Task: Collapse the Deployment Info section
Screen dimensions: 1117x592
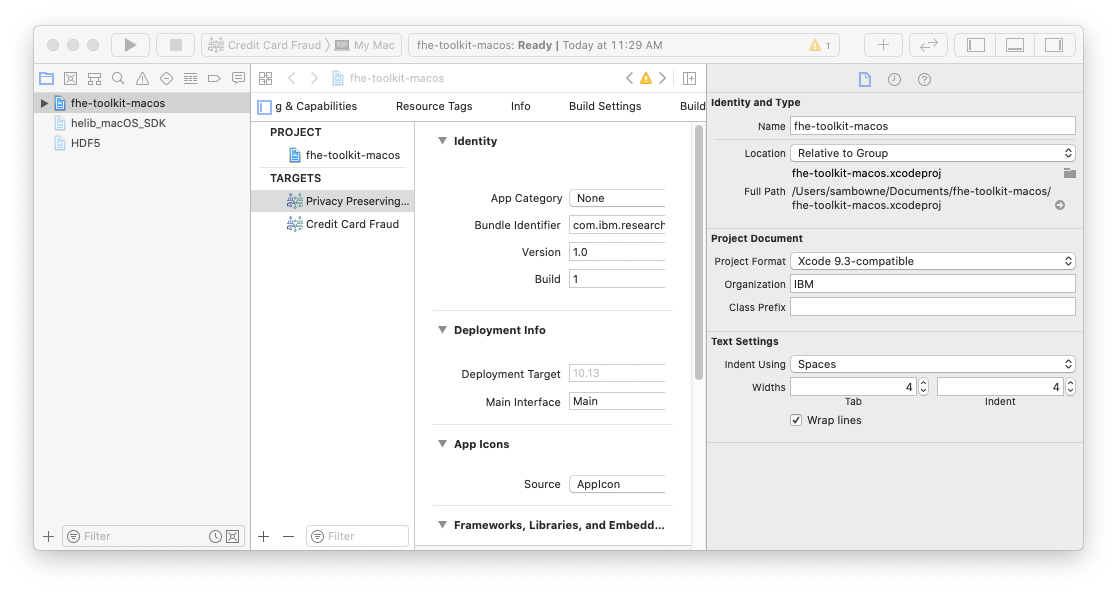Action: click(x=442, y=330)
